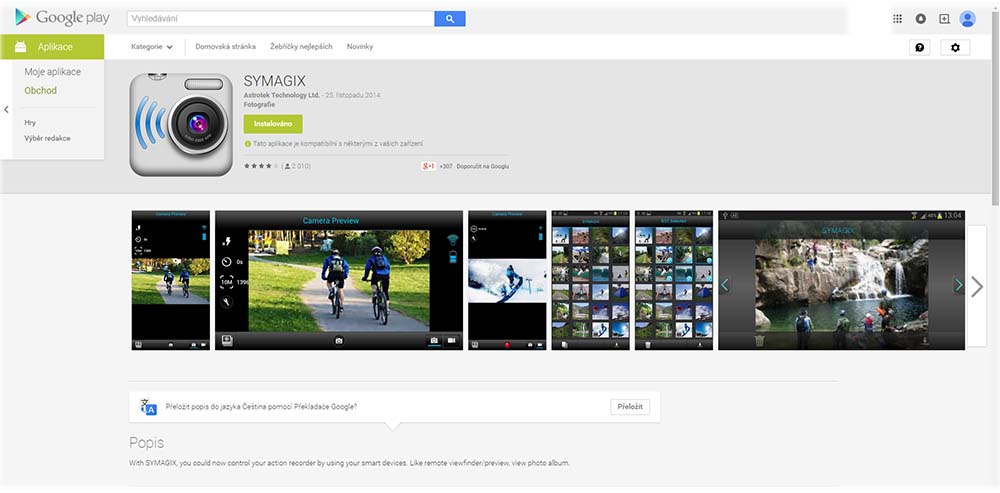Viewport: 1000px width, 493px height.
Task: Expand the Kategorie dropdown
Action: tap(152, 47)
